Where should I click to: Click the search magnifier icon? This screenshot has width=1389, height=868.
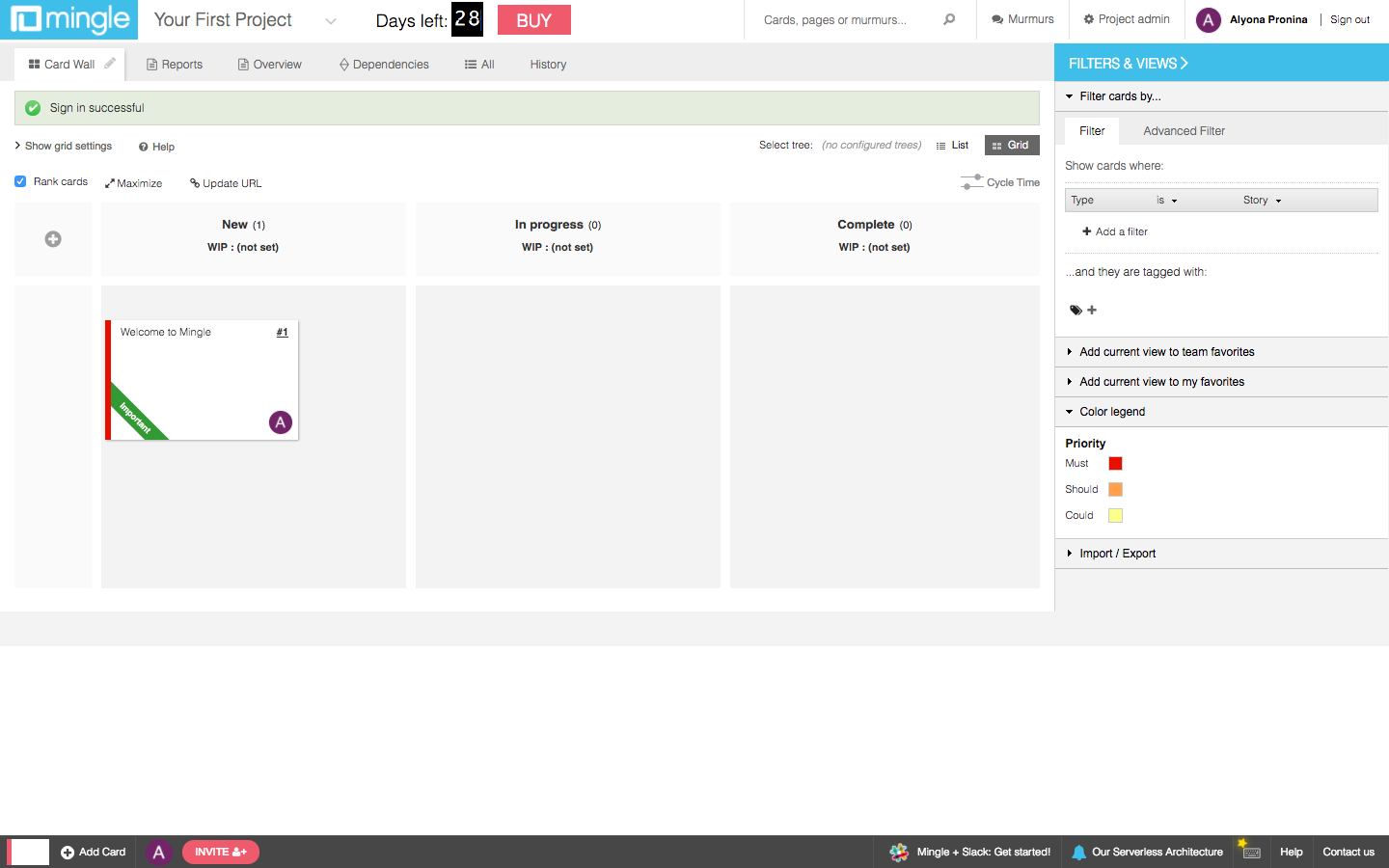tap(949, 19)
